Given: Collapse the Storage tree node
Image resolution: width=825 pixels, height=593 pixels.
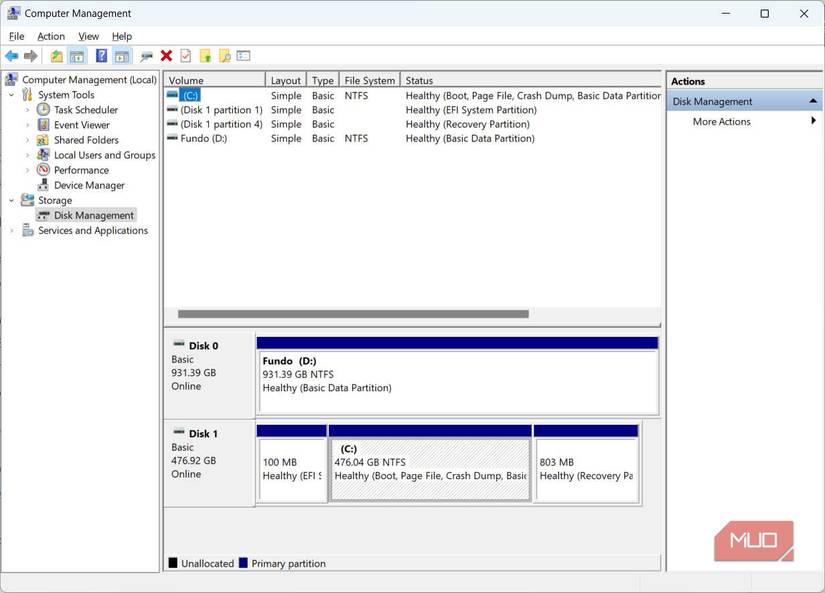Looking at the screenshot, I should pyautogui.click(x=11, y=200).
